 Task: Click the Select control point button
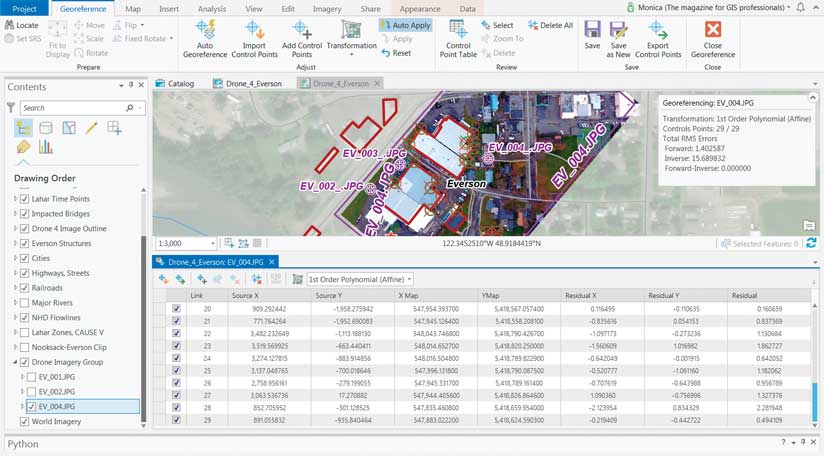point(497,25)
